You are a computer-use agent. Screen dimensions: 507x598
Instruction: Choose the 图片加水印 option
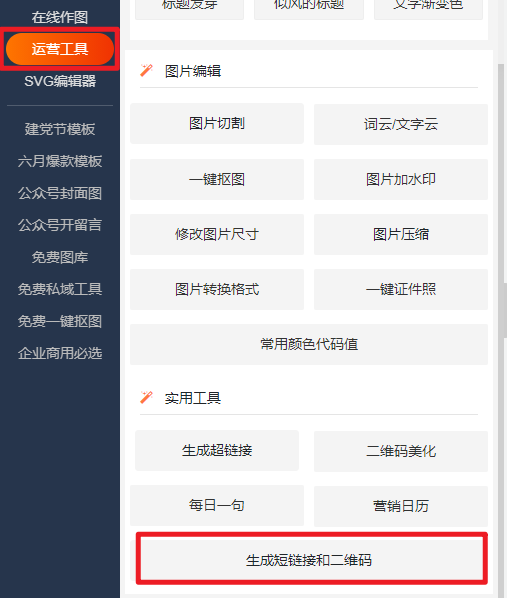[401, 179]
